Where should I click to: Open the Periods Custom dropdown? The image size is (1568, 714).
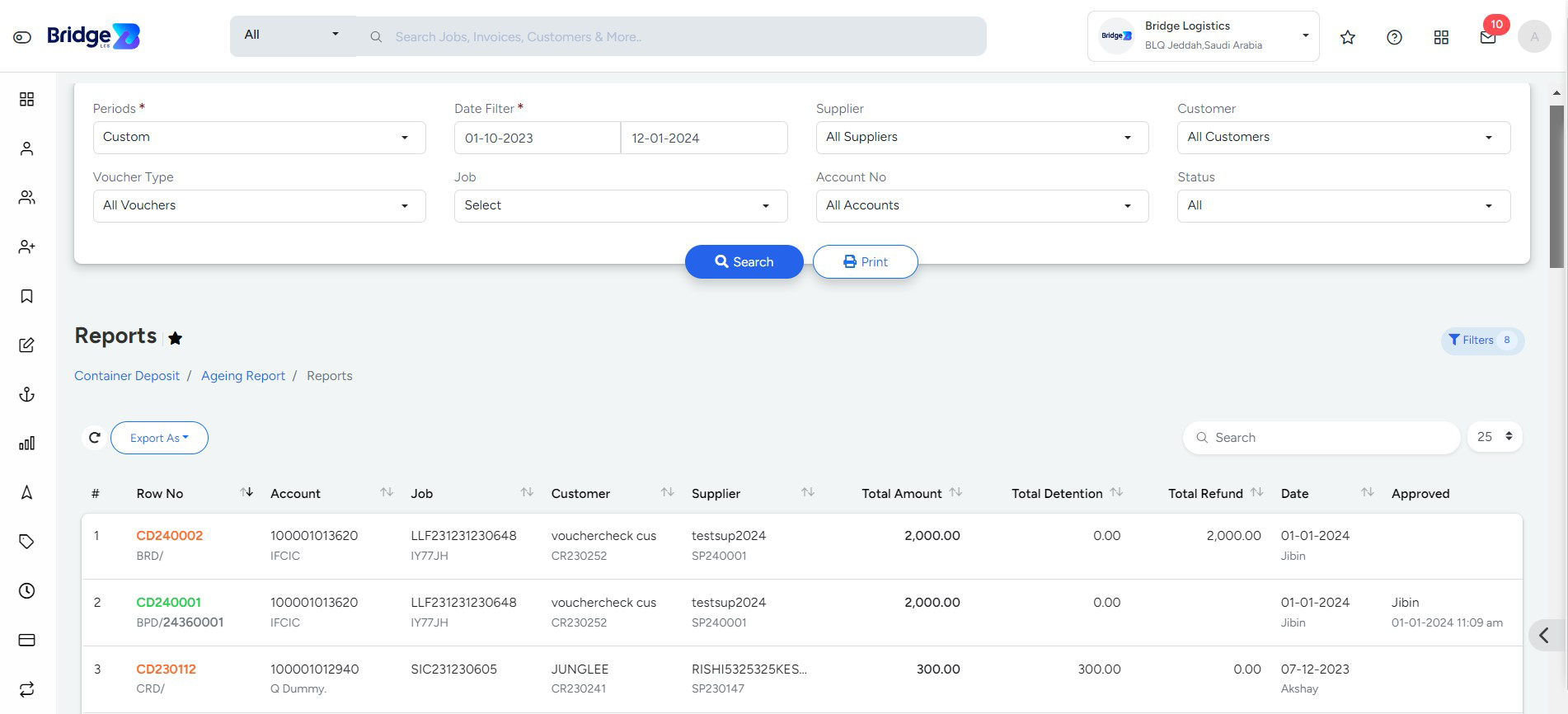pyautogui.click(x=259, y=138)
